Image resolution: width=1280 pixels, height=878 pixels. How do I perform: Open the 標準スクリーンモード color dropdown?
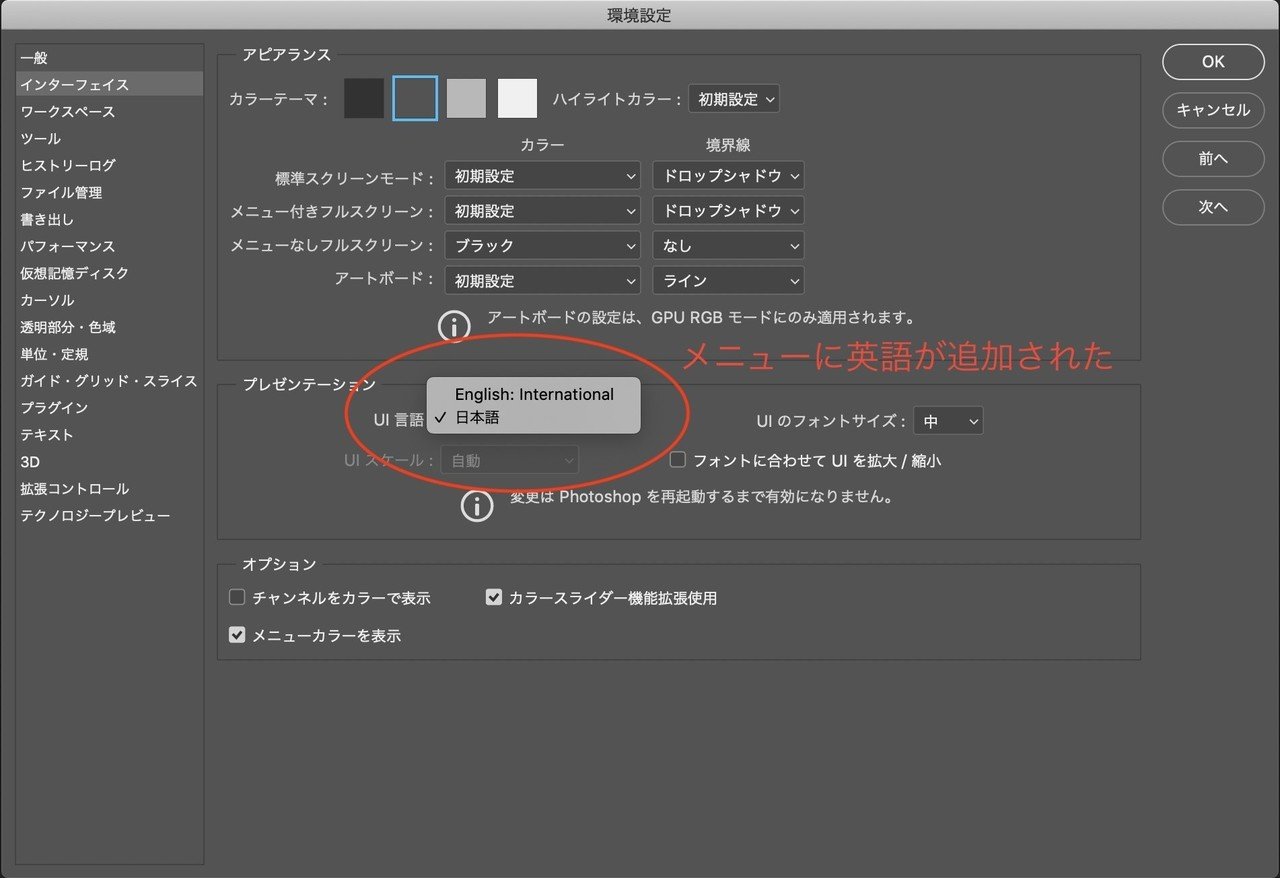541,175
